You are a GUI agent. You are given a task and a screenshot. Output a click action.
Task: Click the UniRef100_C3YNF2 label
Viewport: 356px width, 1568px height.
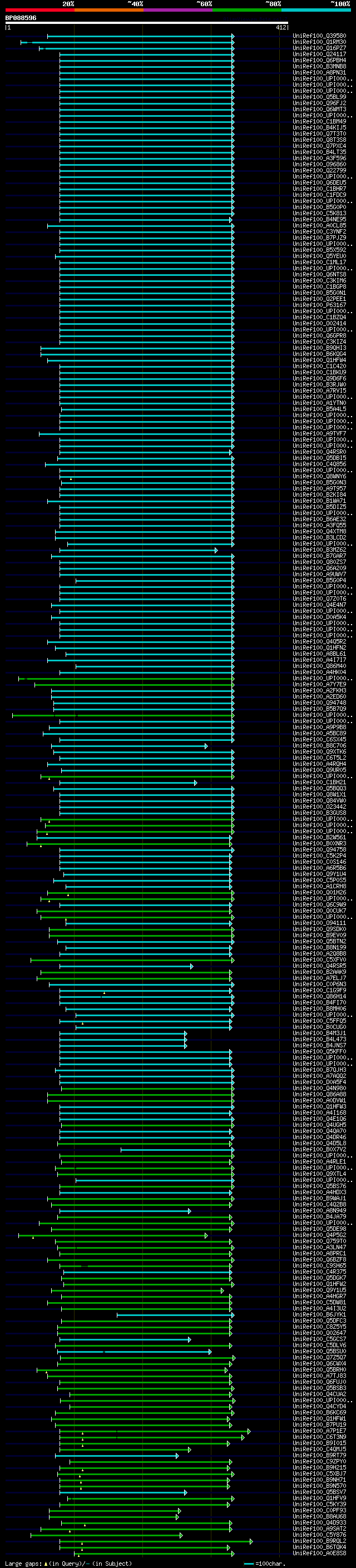[319, 231]
